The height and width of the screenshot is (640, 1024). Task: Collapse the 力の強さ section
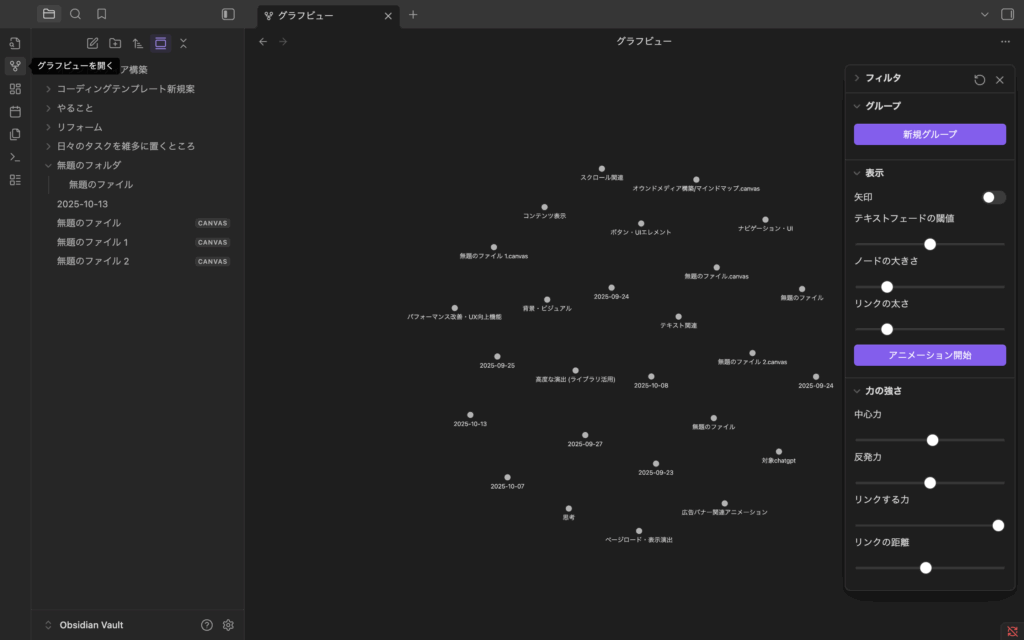857,391
